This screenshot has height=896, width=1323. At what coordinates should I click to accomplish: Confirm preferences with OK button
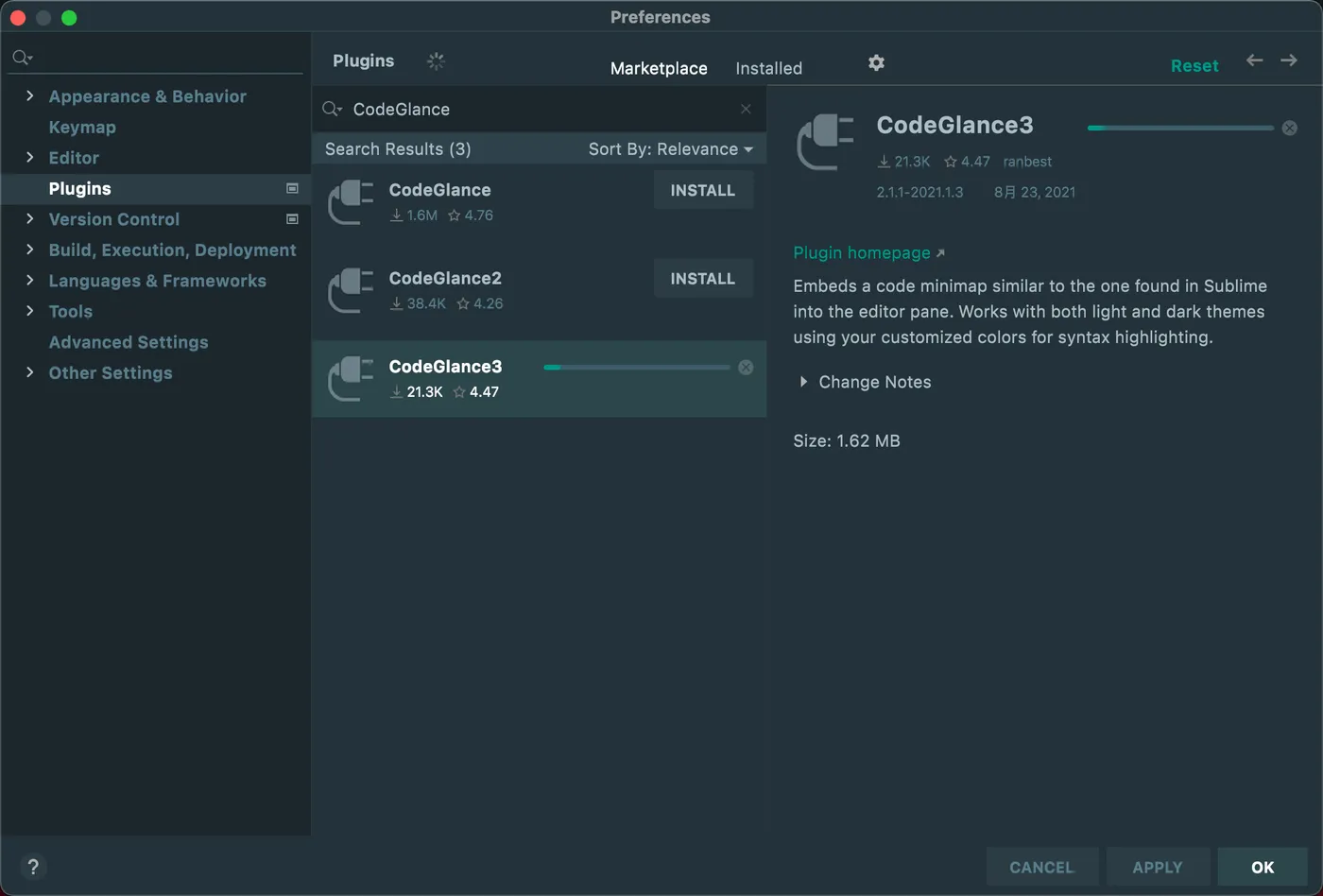[x=1263, y=867]
